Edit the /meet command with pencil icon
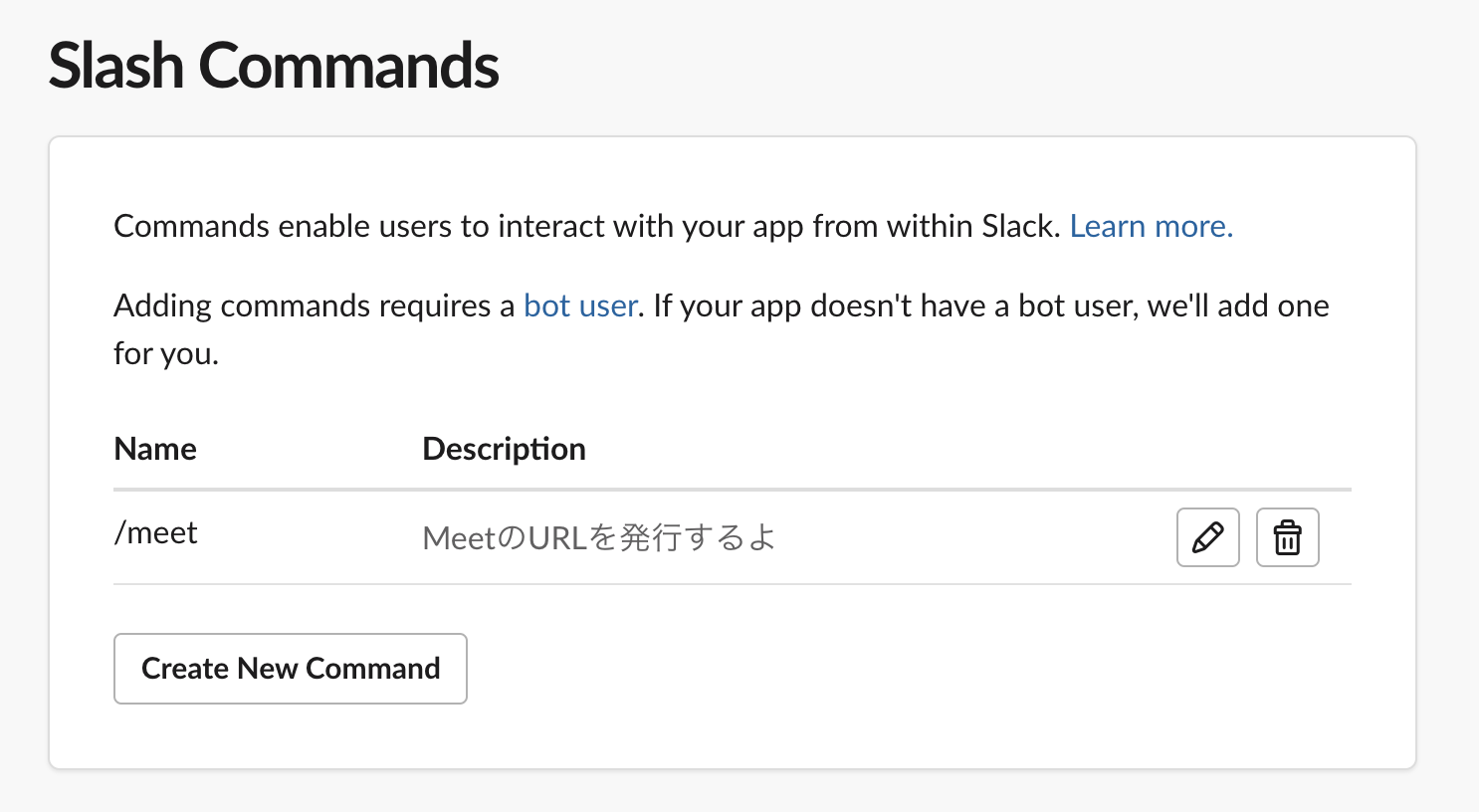1479x812 pixels. tap(1207, 537)
